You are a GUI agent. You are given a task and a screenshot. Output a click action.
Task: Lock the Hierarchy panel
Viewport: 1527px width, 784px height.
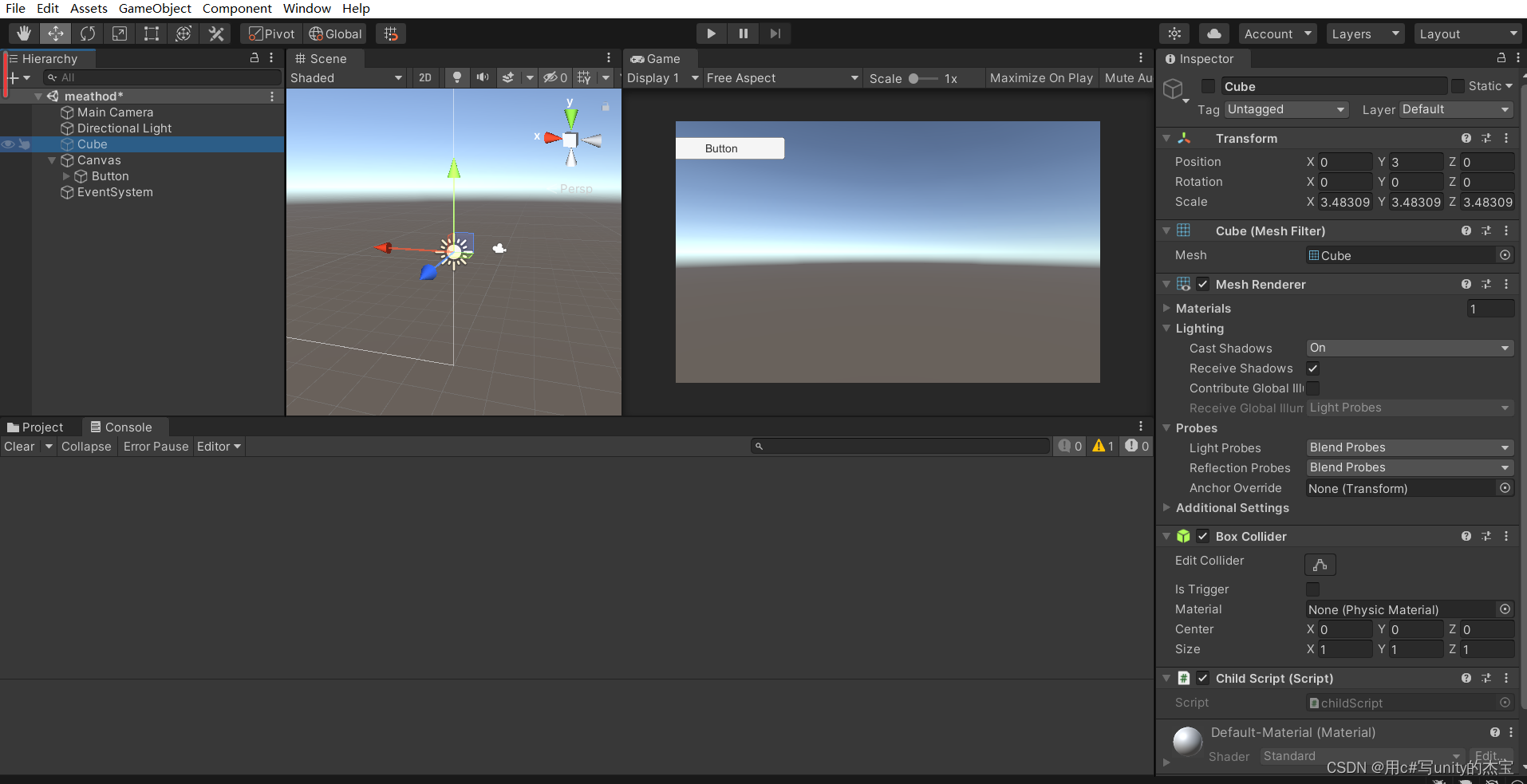(254, 57)
